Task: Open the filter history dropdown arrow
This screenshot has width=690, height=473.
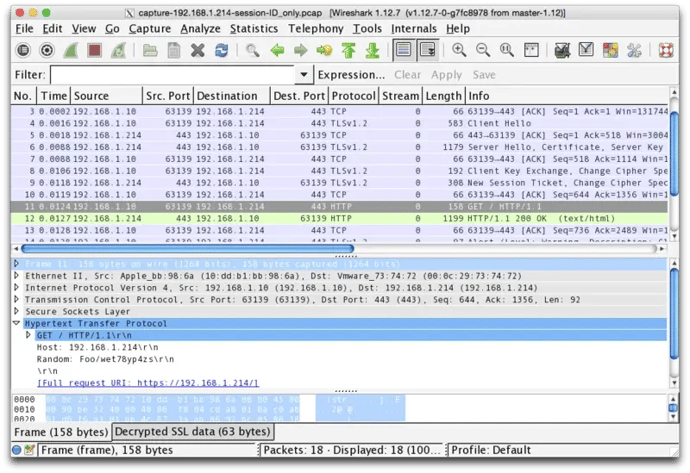Action: (x=304, y=75)
